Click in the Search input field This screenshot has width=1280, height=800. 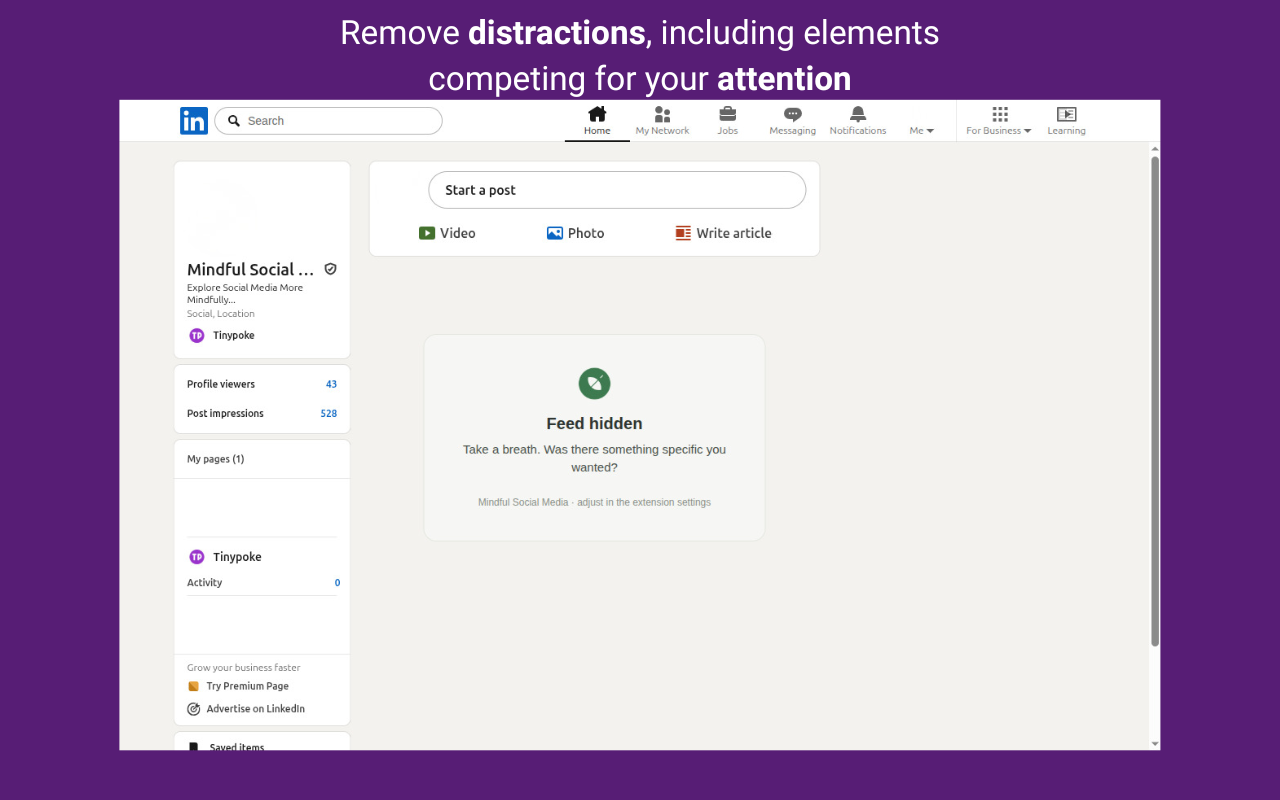[328, 121]
